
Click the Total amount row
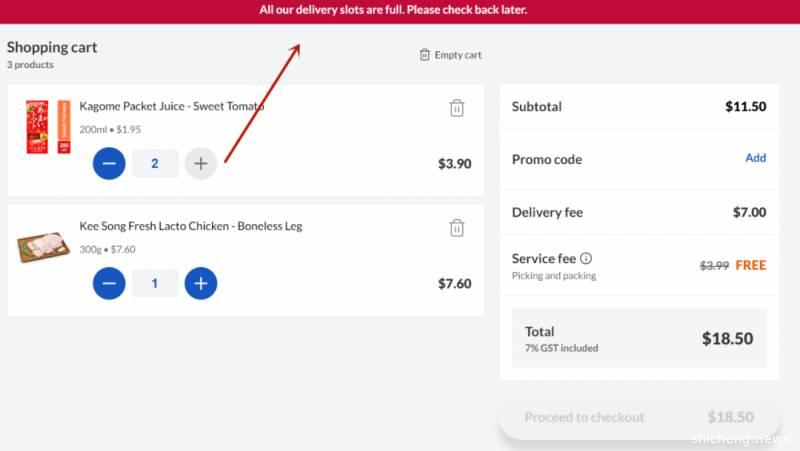tap(639, 338)
